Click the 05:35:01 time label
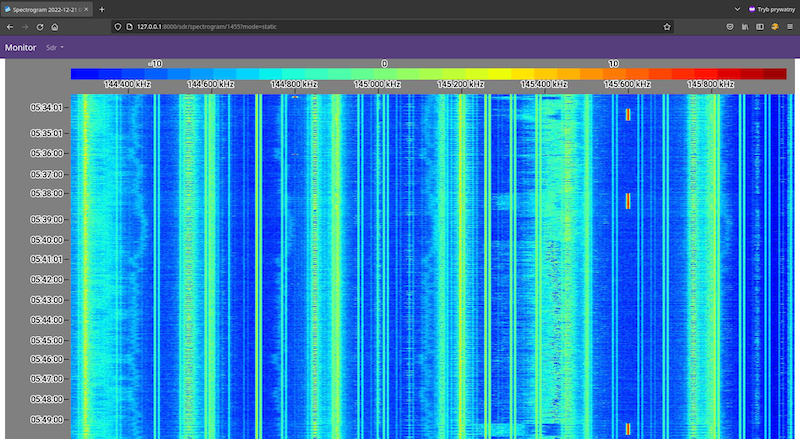This screenshot has width=800, height=439. pyautogui.click(x=46, y=133)
